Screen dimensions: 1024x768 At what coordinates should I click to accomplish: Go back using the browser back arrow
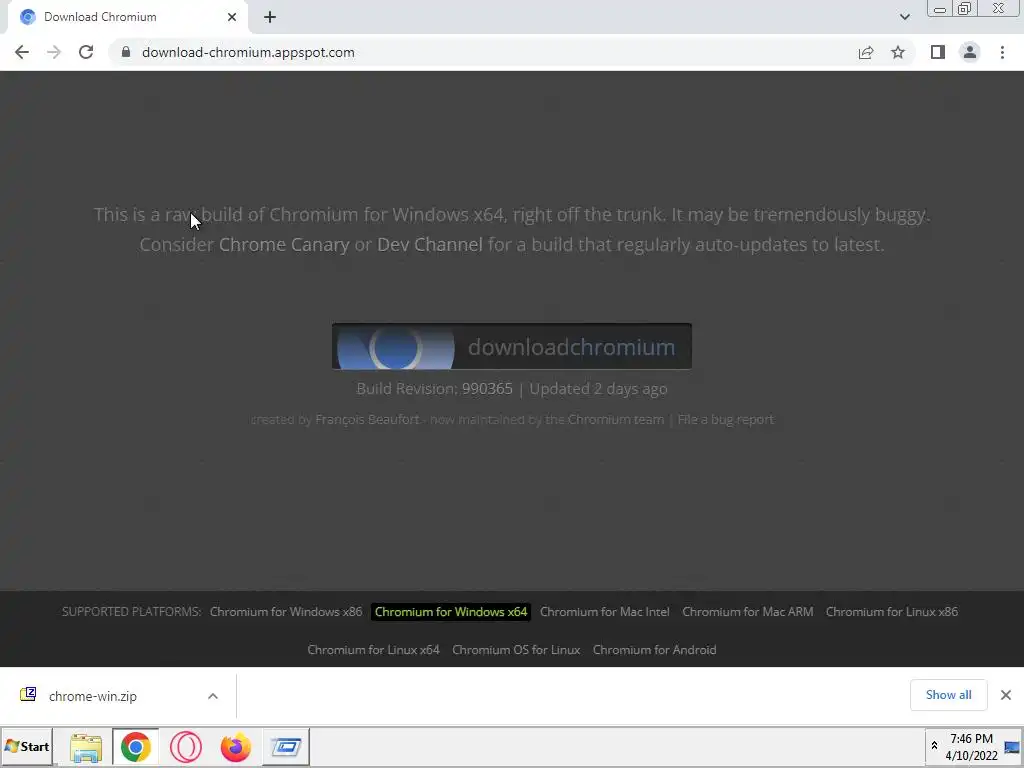pyautogui.click(x=22, y=52)
